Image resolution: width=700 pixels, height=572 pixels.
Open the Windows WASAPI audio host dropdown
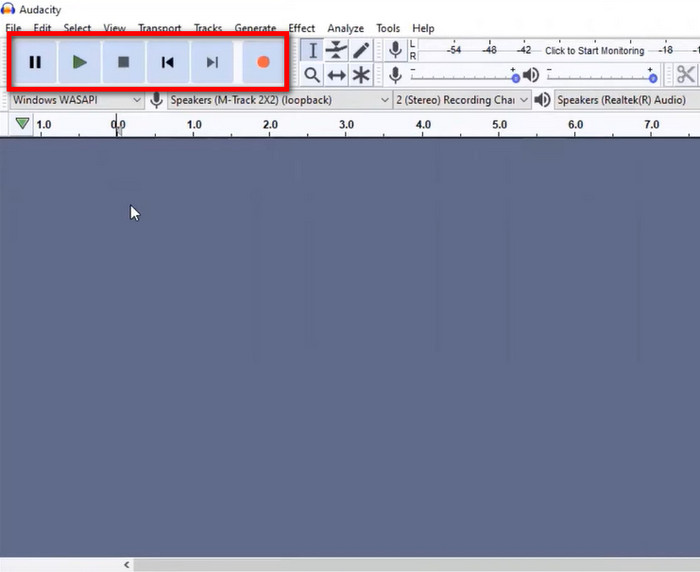pos(76,100)
